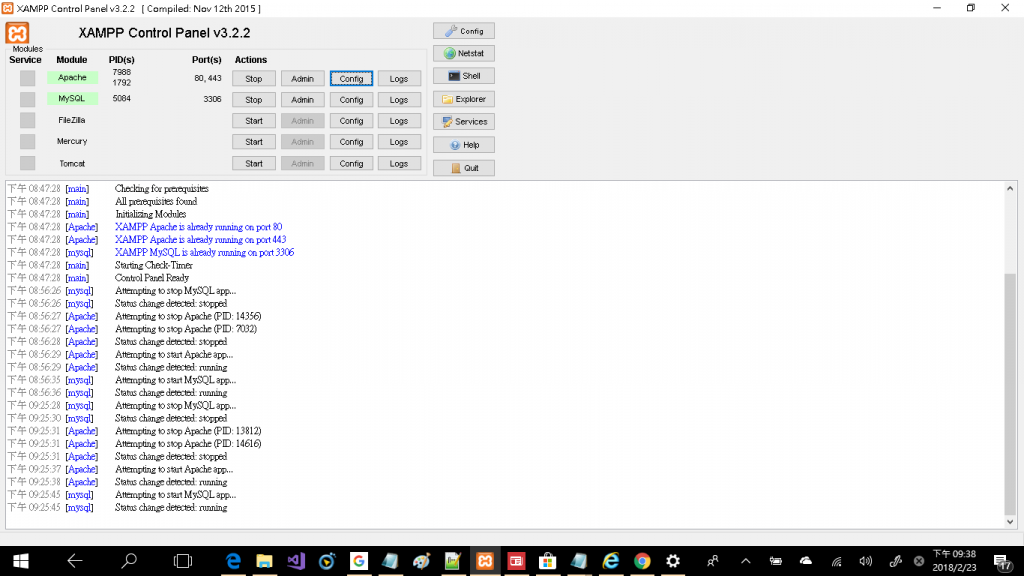The height and width of the screenshot is (576, 1024).
Task: Open File Explorer from taskbar
Action: click(264, 561)
